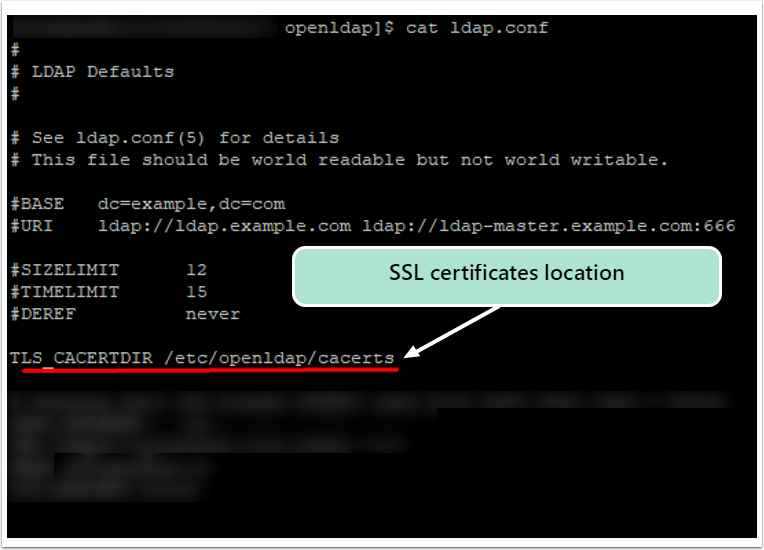The image size is (764, 550).
Task: Click 'dc=example,dc=com' value
Action: [191, 204]
